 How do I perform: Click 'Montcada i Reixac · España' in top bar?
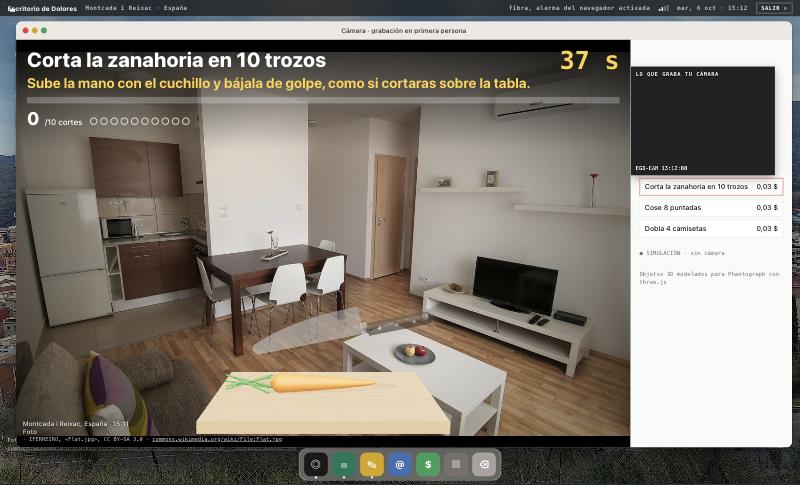point(136,8)
